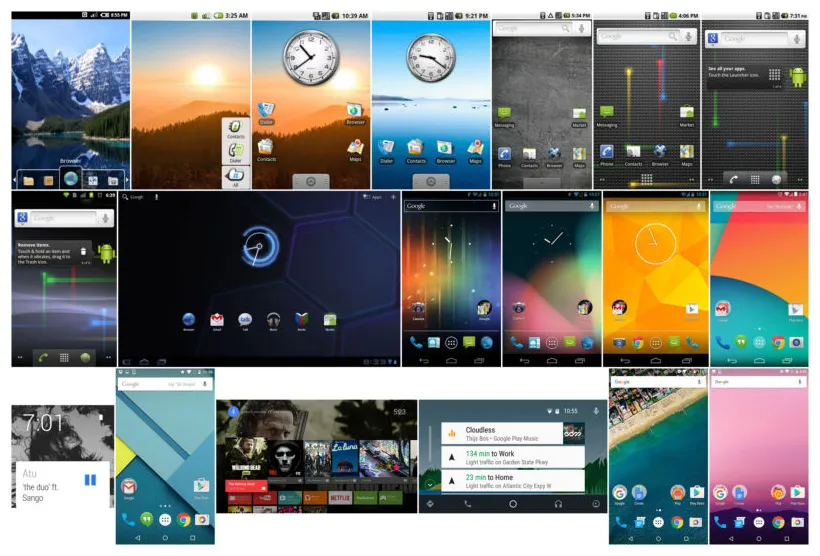820x556 pixels.
Task: Open Browser on the 9:21 PM screen
Action: coord(445,151)
